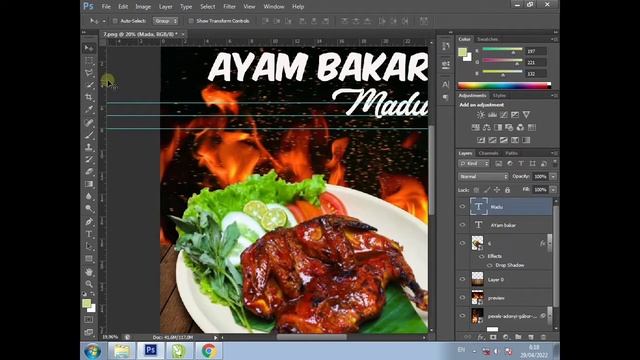Image resolution: width=640 pixels, height=360 pixels.
Task: Toggle Drop Shadow effect visibility
Action: (x=490, y=265)
